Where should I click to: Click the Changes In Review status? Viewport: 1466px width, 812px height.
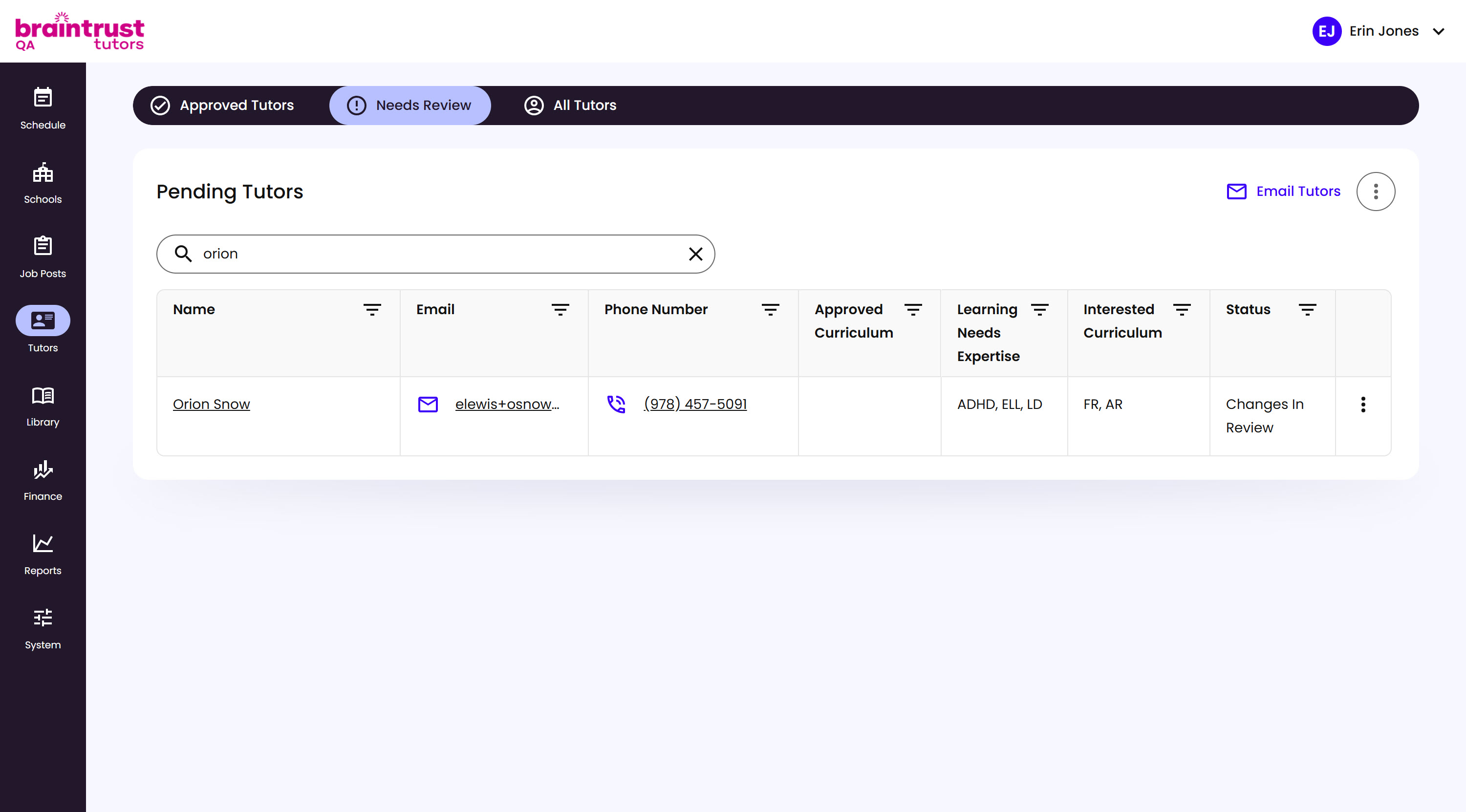tap(1265, 416)
